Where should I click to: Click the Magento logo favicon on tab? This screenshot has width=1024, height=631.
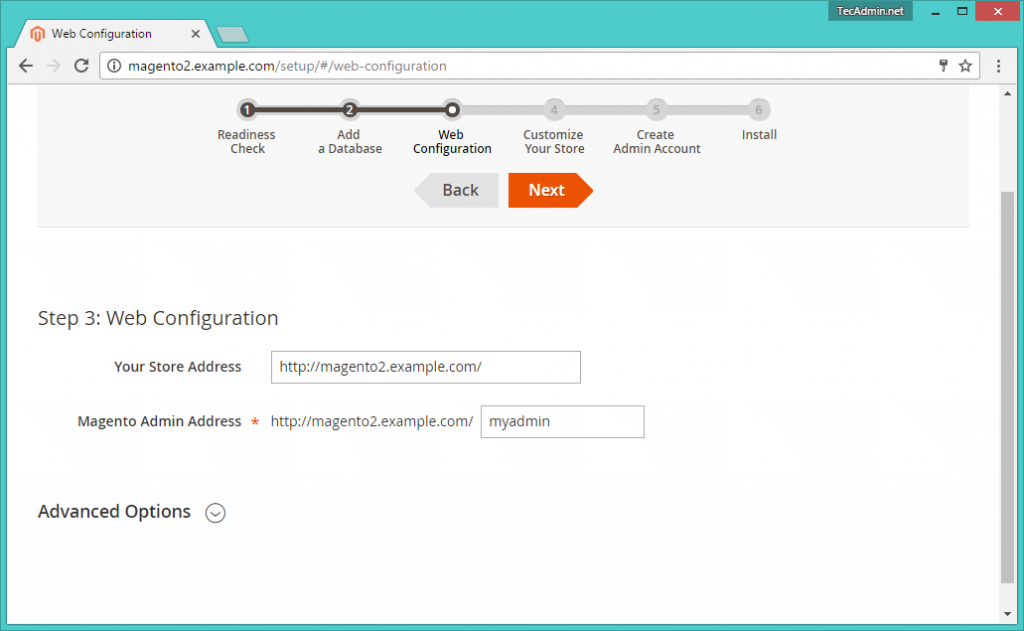coord(38,34)
